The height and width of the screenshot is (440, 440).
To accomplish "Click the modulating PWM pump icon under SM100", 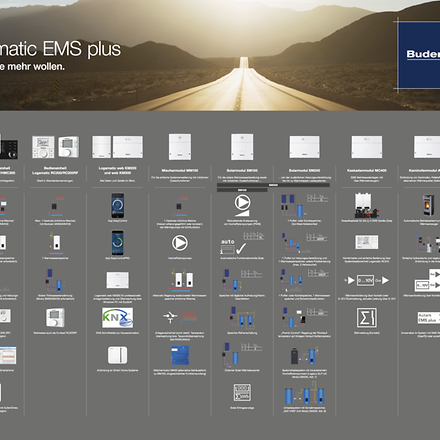I will [x=242, y=205].
